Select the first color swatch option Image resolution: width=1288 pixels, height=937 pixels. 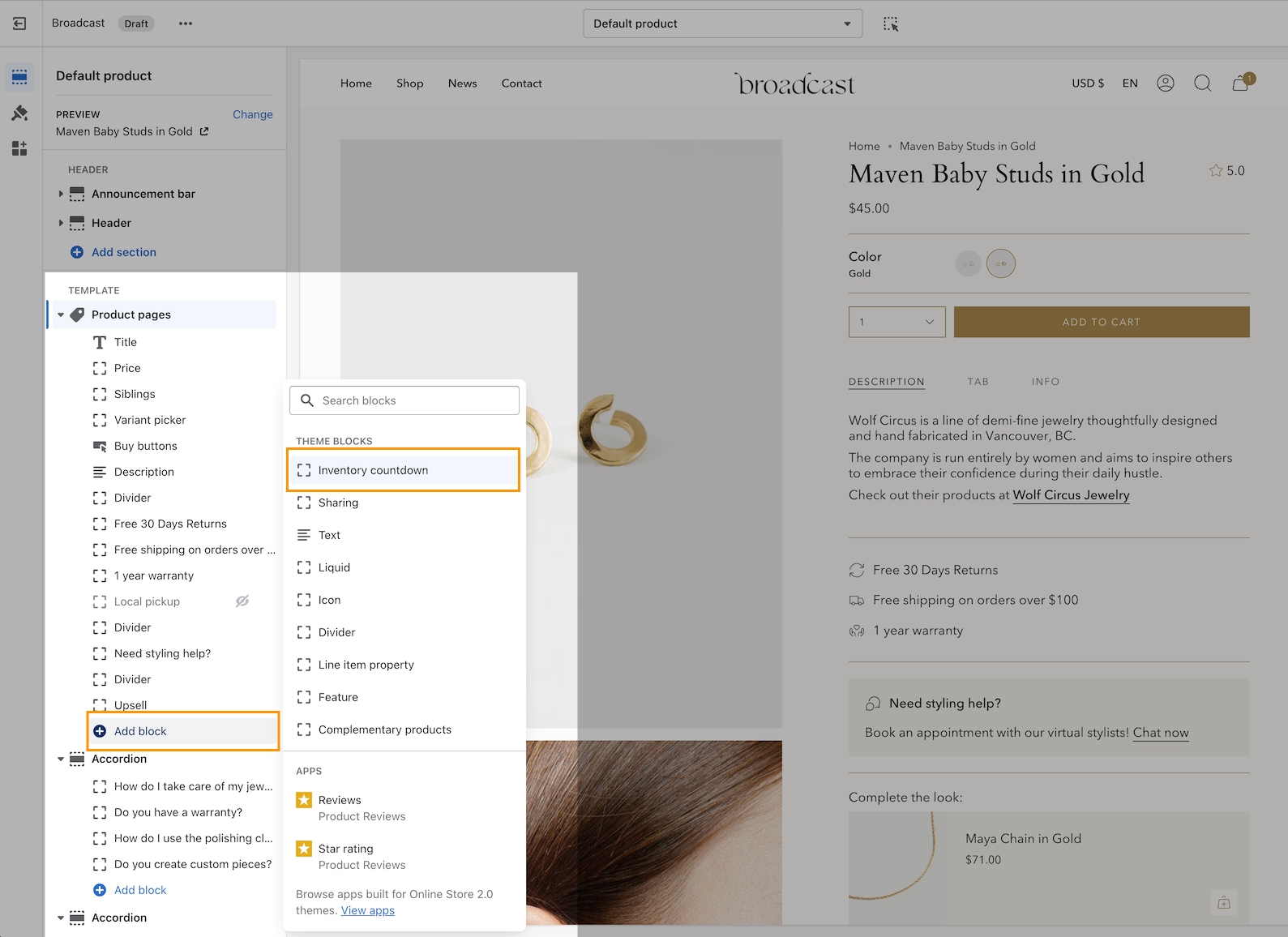968,263
